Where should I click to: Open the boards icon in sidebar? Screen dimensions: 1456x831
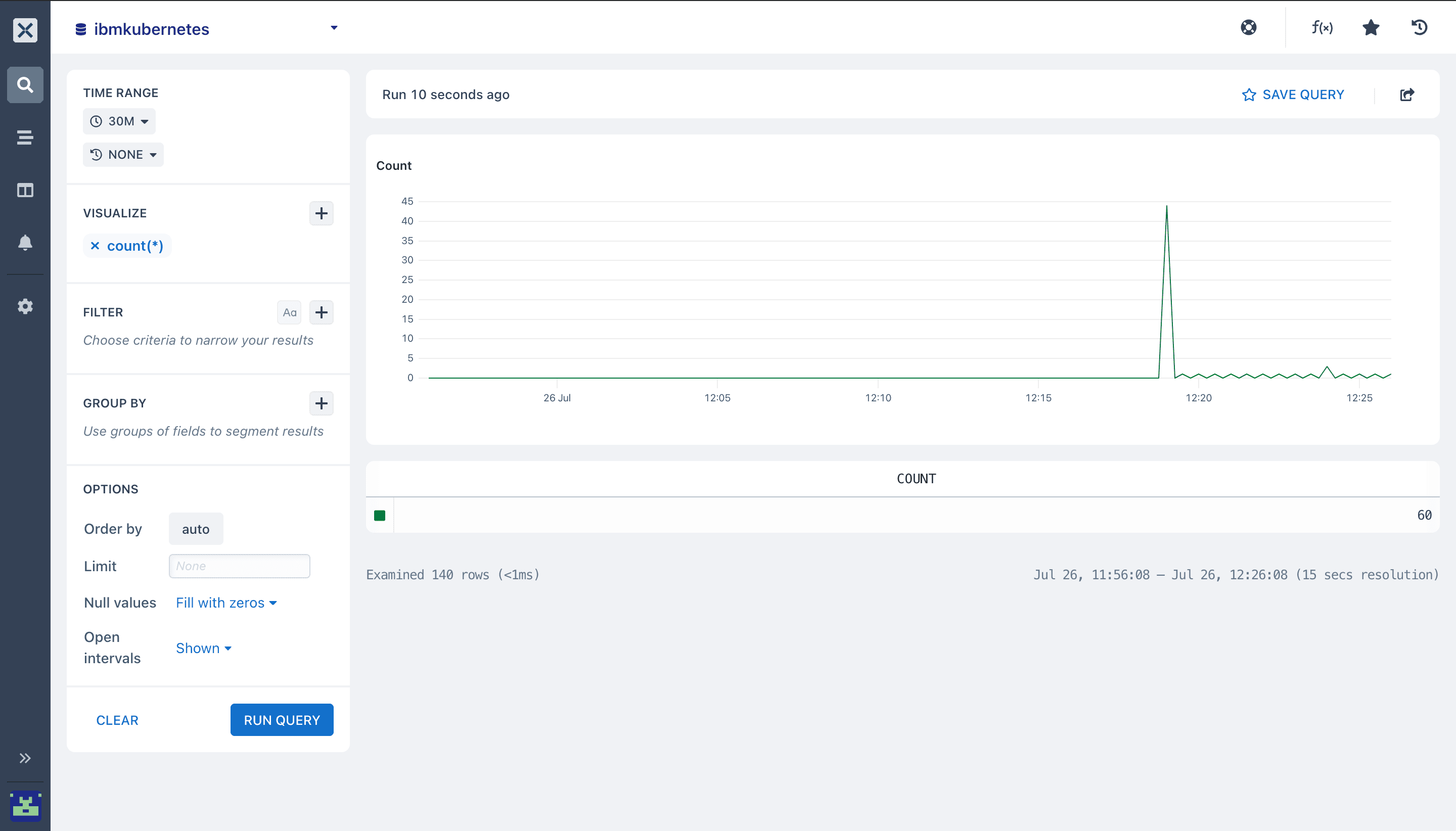(x=25, y=190)
